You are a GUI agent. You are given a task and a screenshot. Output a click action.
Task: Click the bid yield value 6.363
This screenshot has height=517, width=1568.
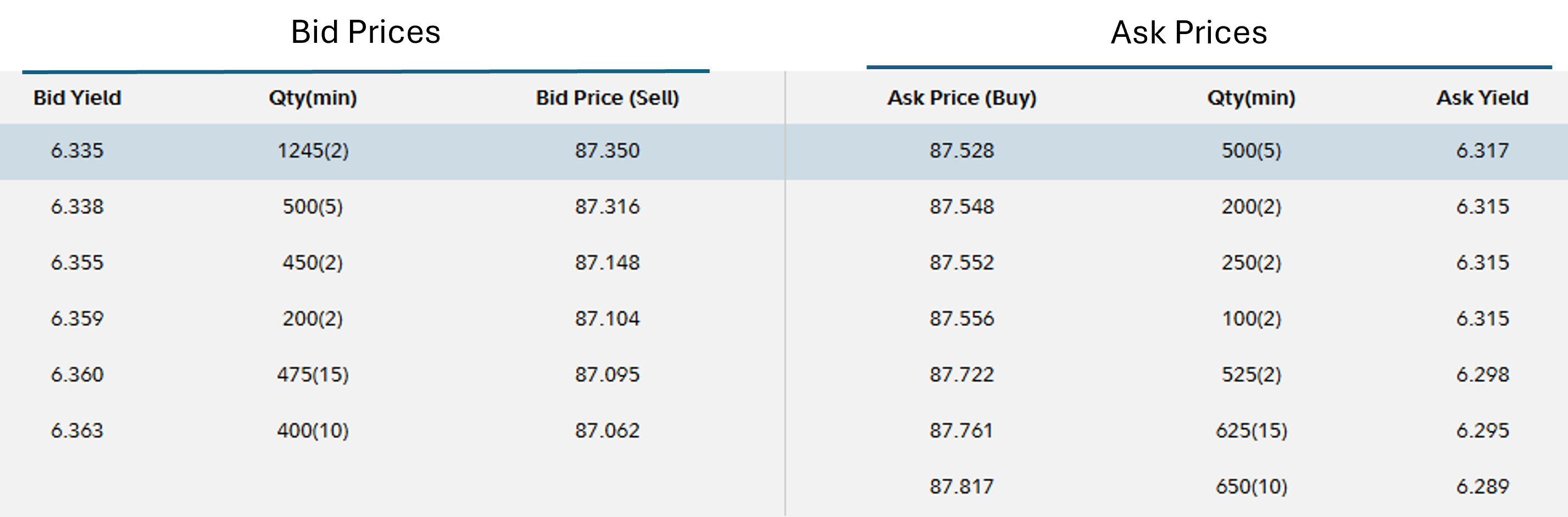(x=77, y=431)
